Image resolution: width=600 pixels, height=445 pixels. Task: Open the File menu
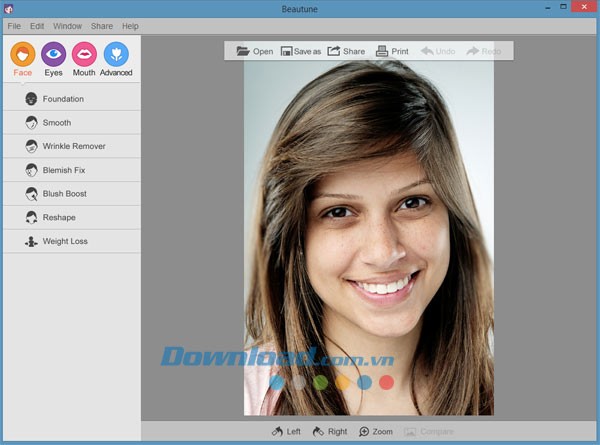point(14,26)
